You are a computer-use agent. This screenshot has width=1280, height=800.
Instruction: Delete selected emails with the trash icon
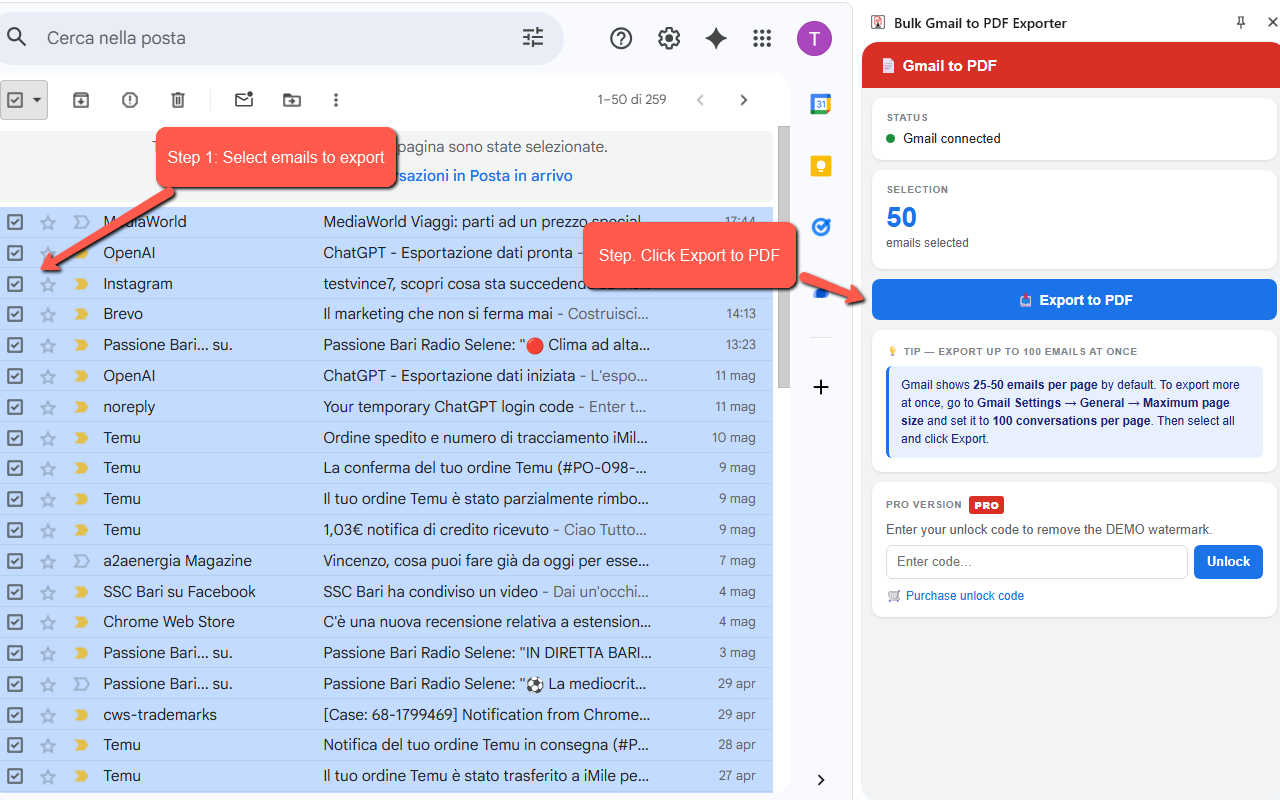point(178,100)
